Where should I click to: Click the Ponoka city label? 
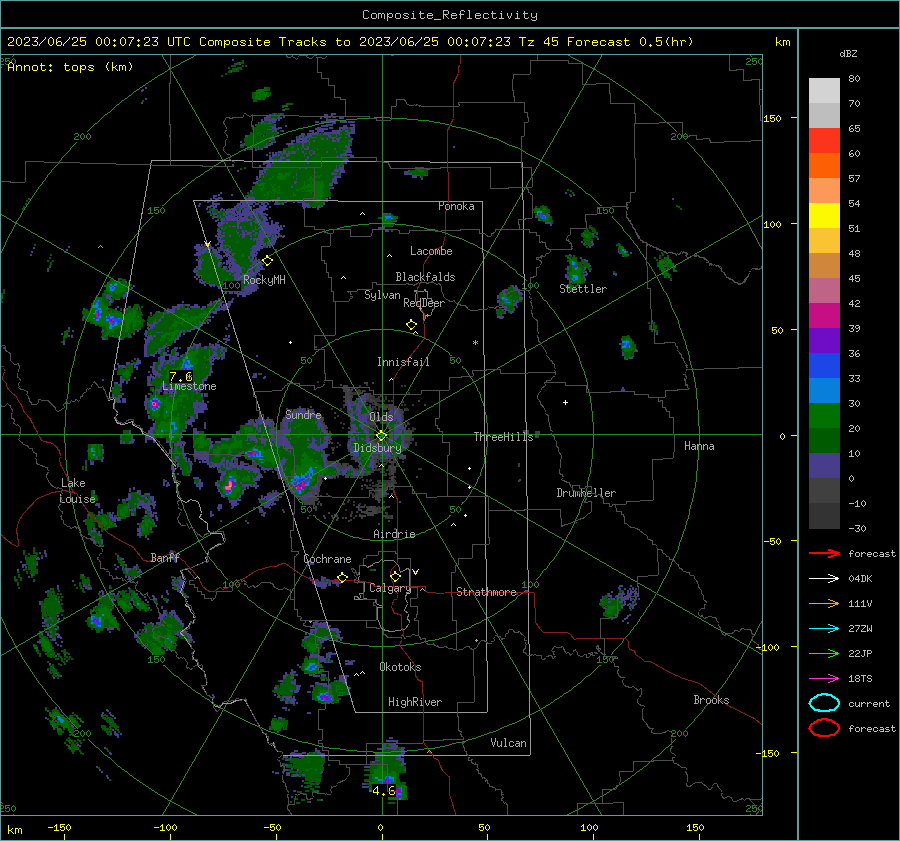(x=456, y=206)
